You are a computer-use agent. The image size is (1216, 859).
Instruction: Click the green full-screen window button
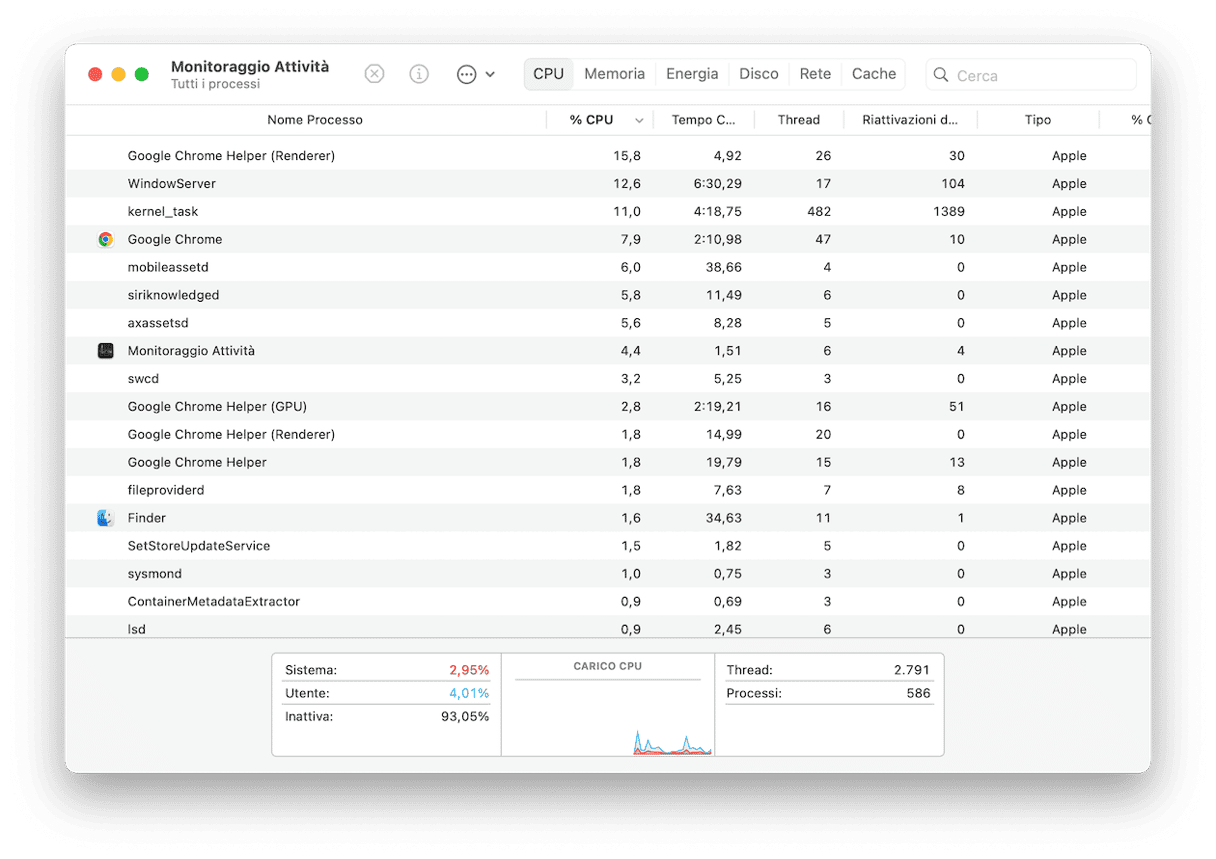pyautogui.click(x=142, y=74)
